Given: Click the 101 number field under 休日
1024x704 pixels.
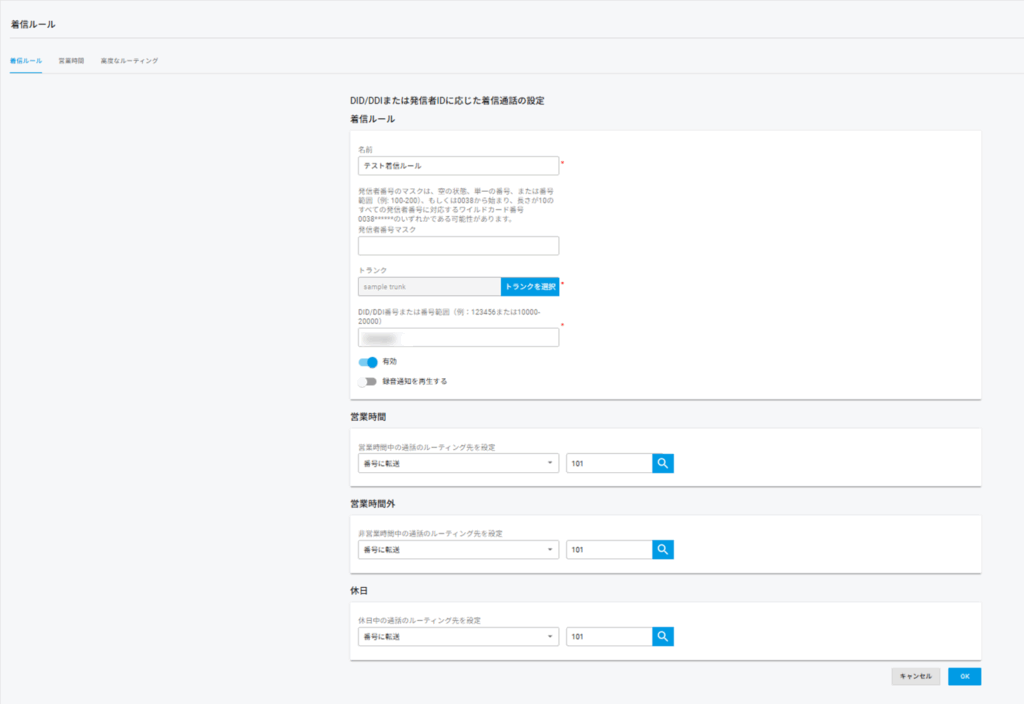Looking at the screenshot, I should coord(608,636).
